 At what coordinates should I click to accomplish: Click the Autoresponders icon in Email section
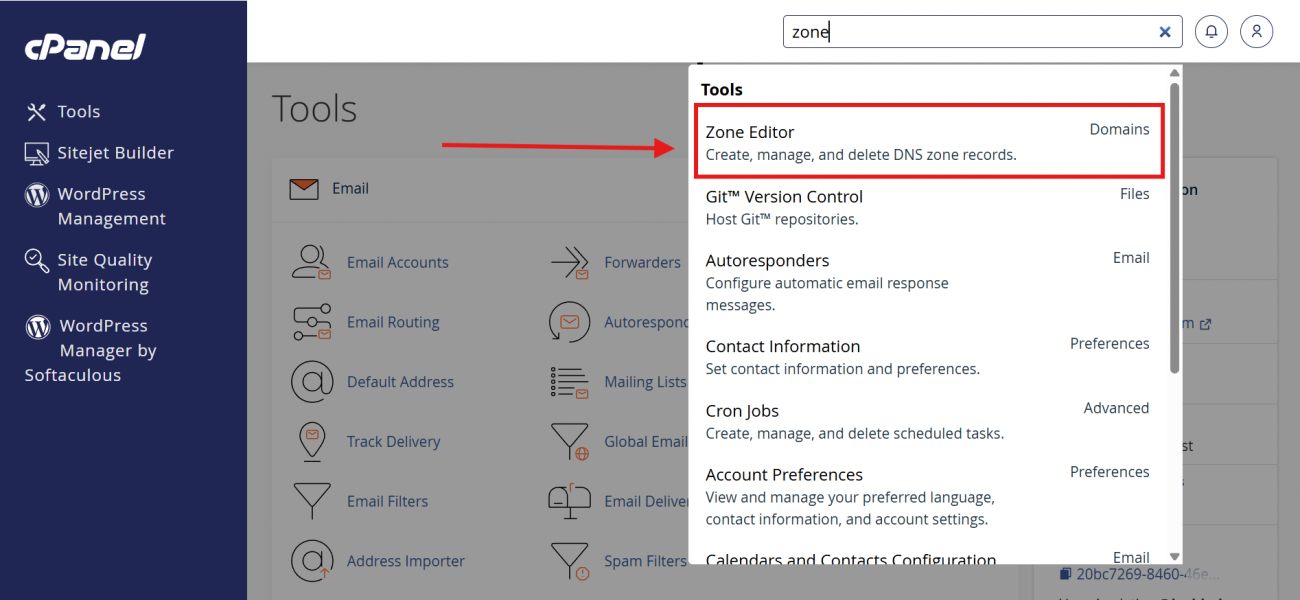[x=569, y=322]
